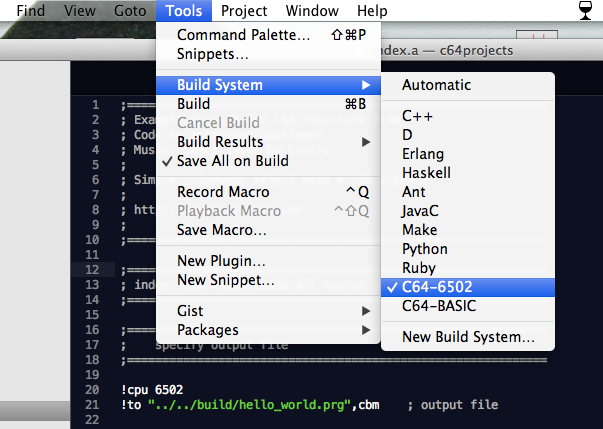Open Snippets… from Tools menu

click(x=268, y=54)
